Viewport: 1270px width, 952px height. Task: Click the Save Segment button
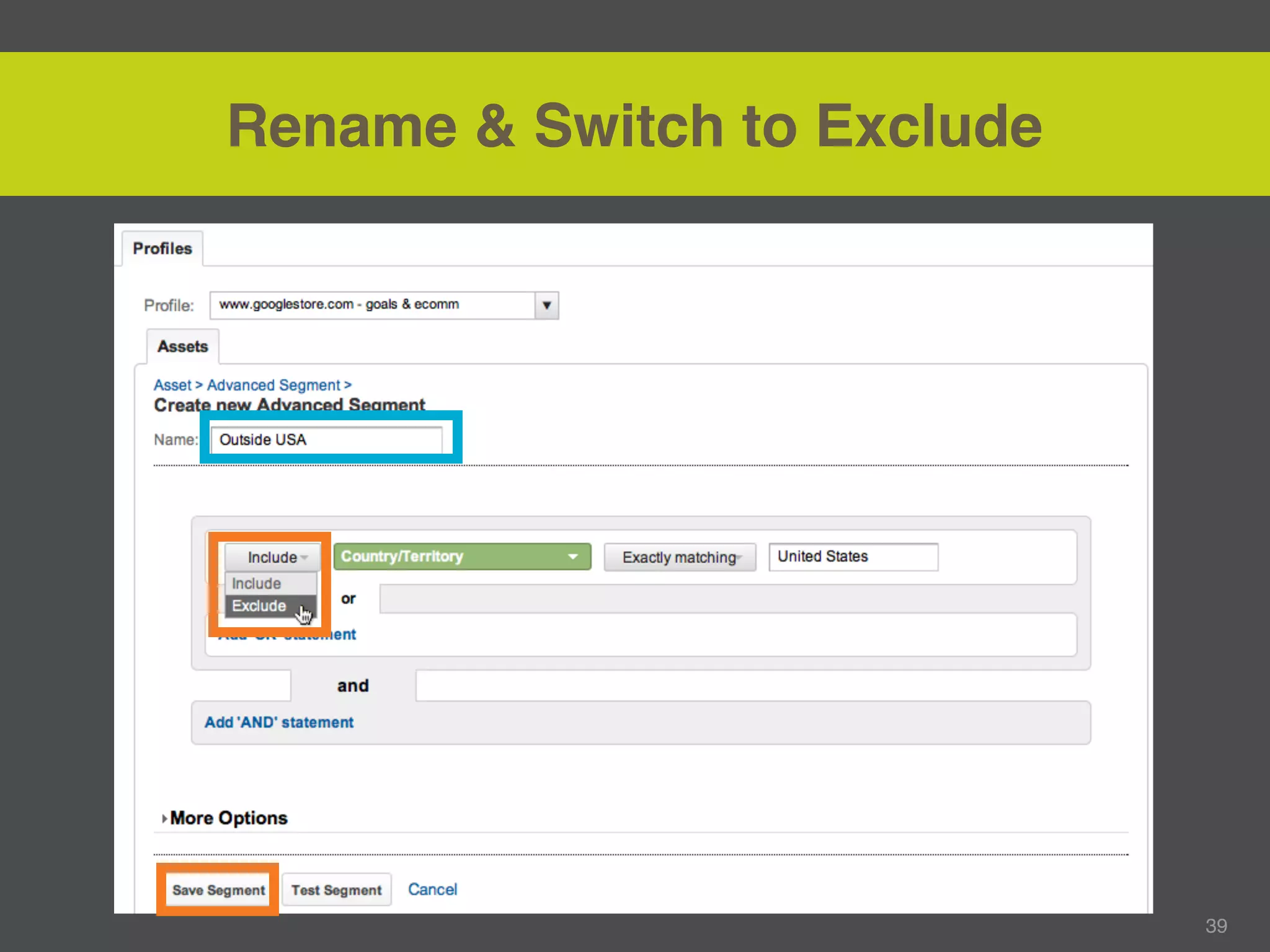pyautogui.click(x=218, y=890)
